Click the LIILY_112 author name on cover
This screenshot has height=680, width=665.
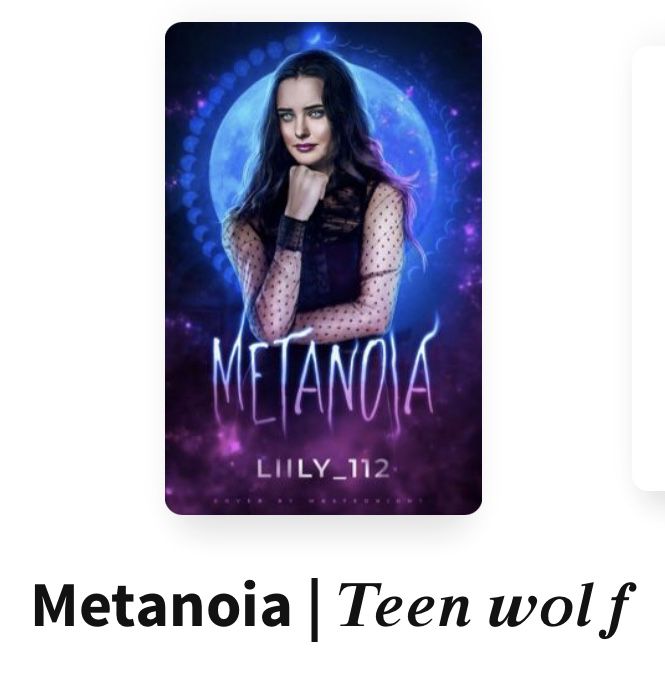point(324,469)
